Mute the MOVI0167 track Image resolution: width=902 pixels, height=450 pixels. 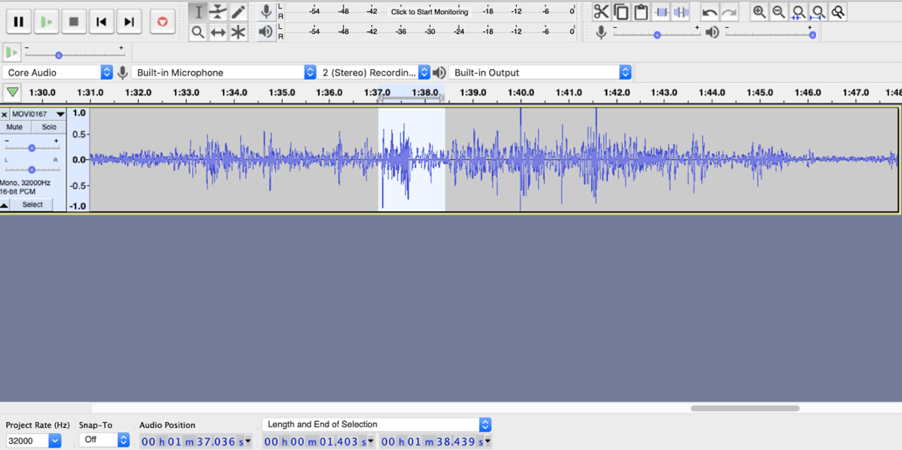[x=15, y=128]
